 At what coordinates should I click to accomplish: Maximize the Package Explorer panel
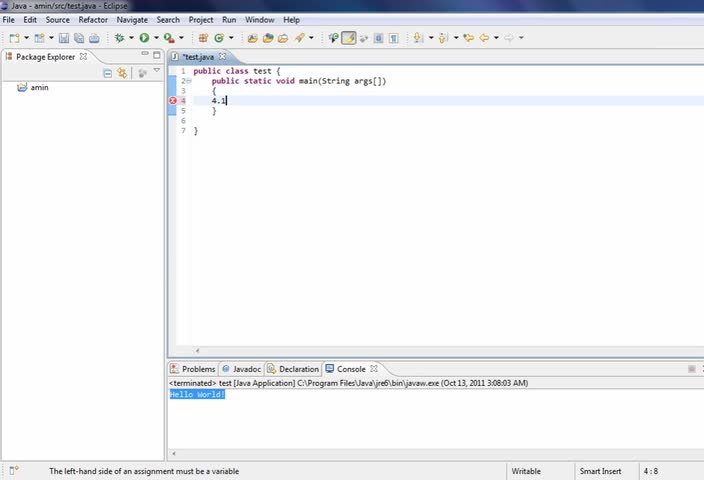coord(156,55)
